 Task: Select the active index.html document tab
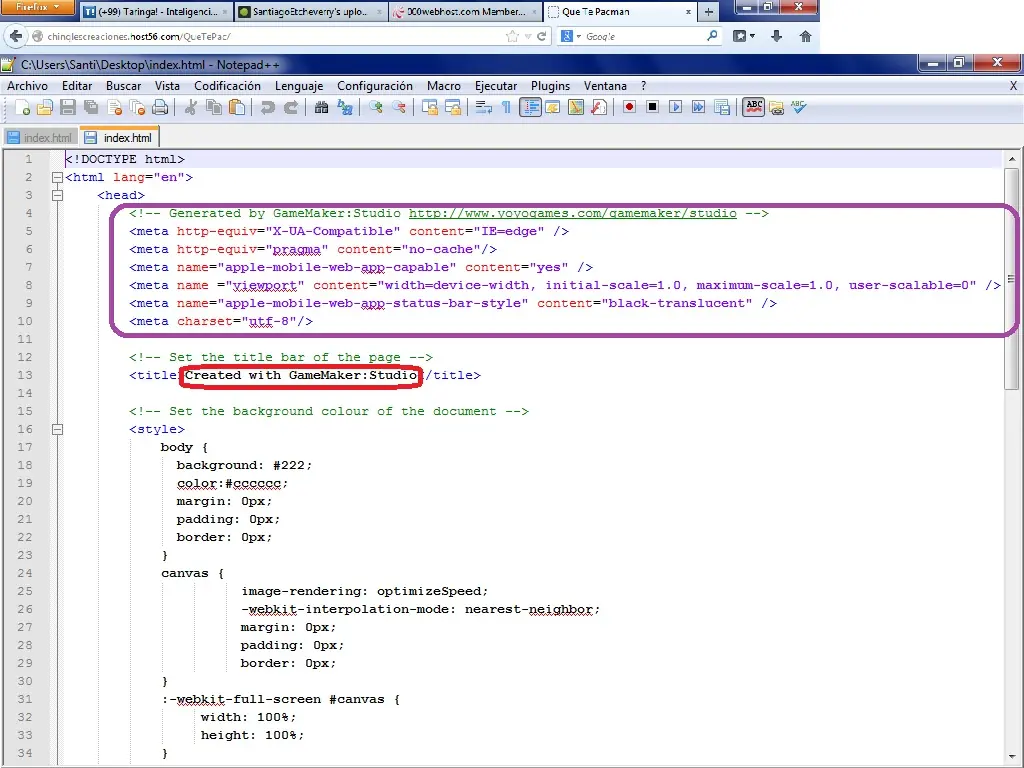click(x=119, y=137)
